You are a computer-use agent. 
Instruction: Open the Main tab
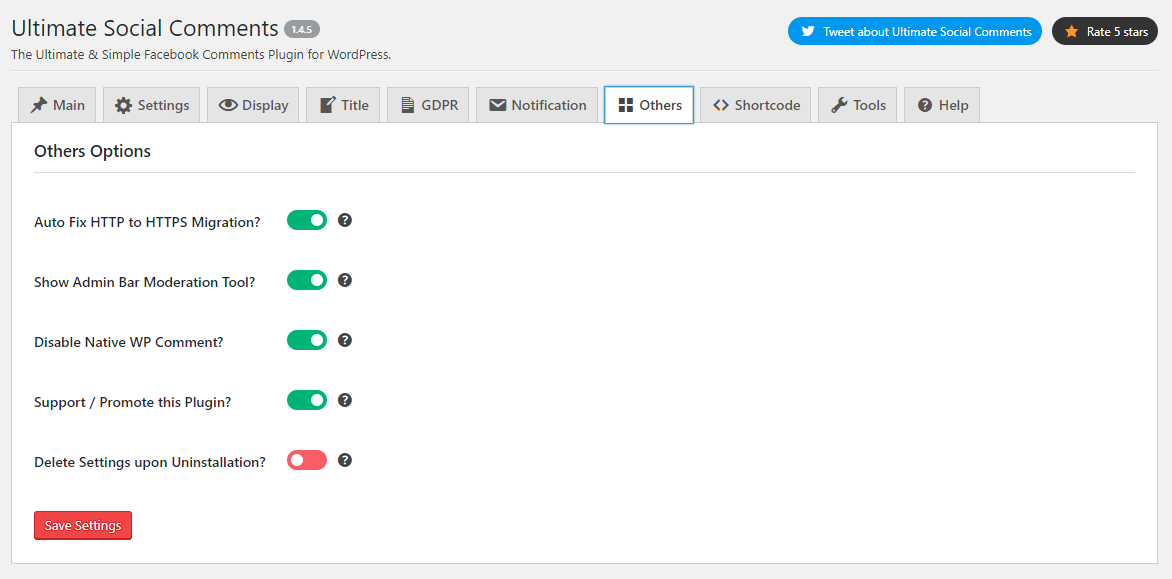pos(57,105)
